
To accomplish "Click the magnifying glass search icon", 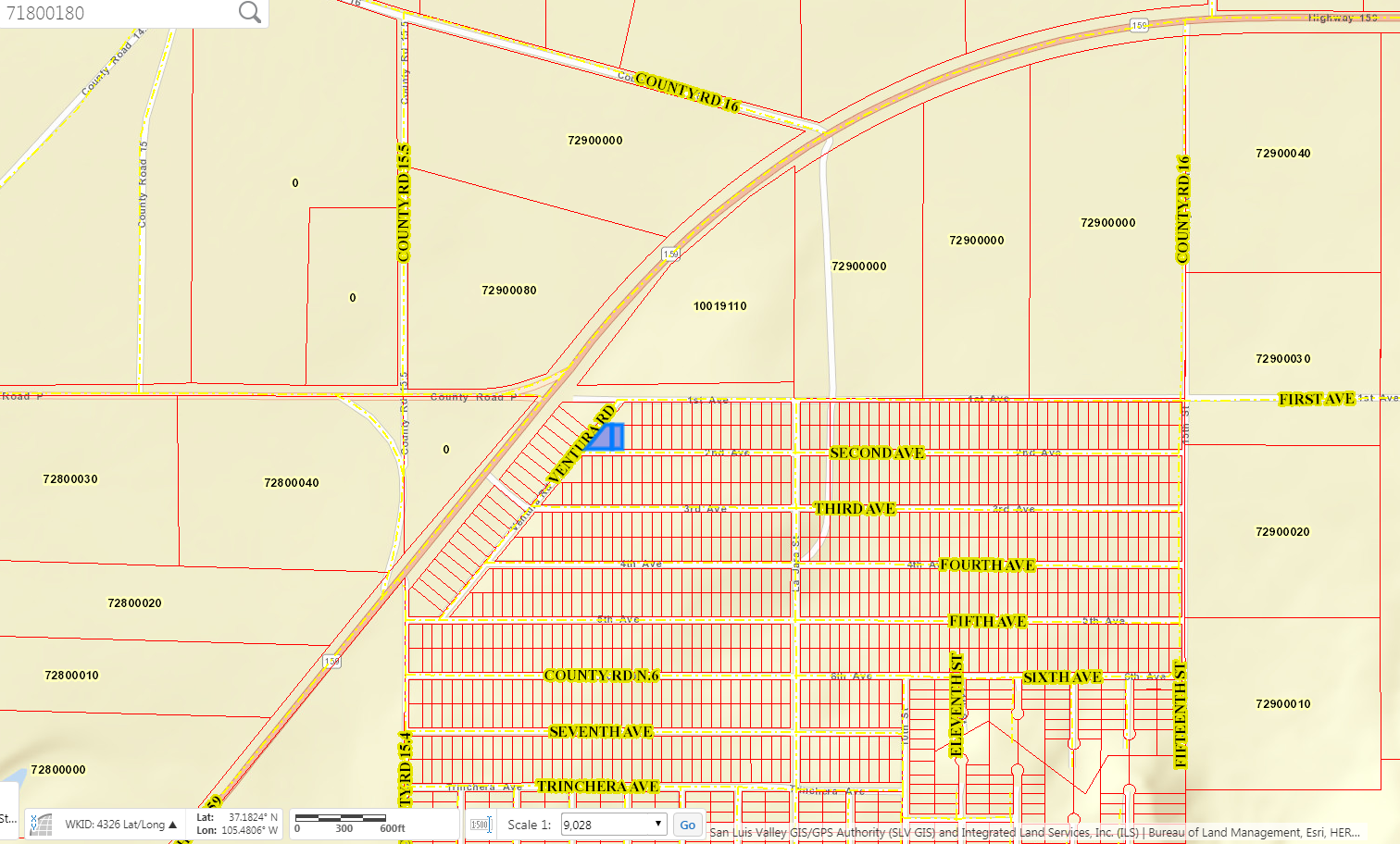I will point(249,12).
